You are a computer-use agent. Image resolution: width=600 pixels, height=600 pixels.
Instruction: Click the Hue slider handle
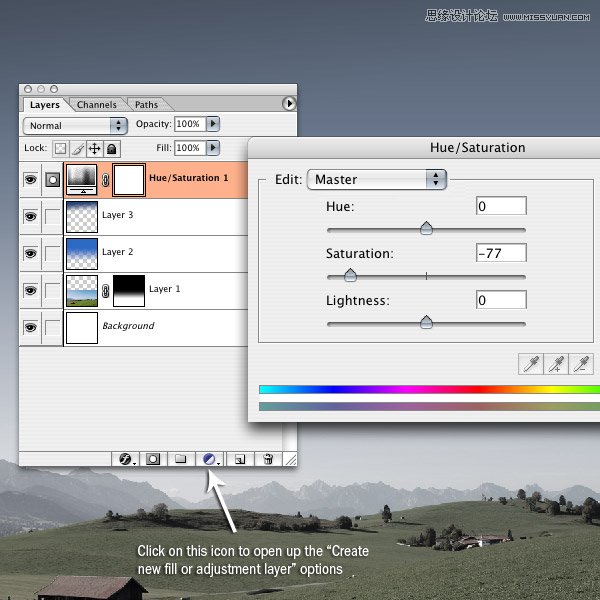(426, 228)
